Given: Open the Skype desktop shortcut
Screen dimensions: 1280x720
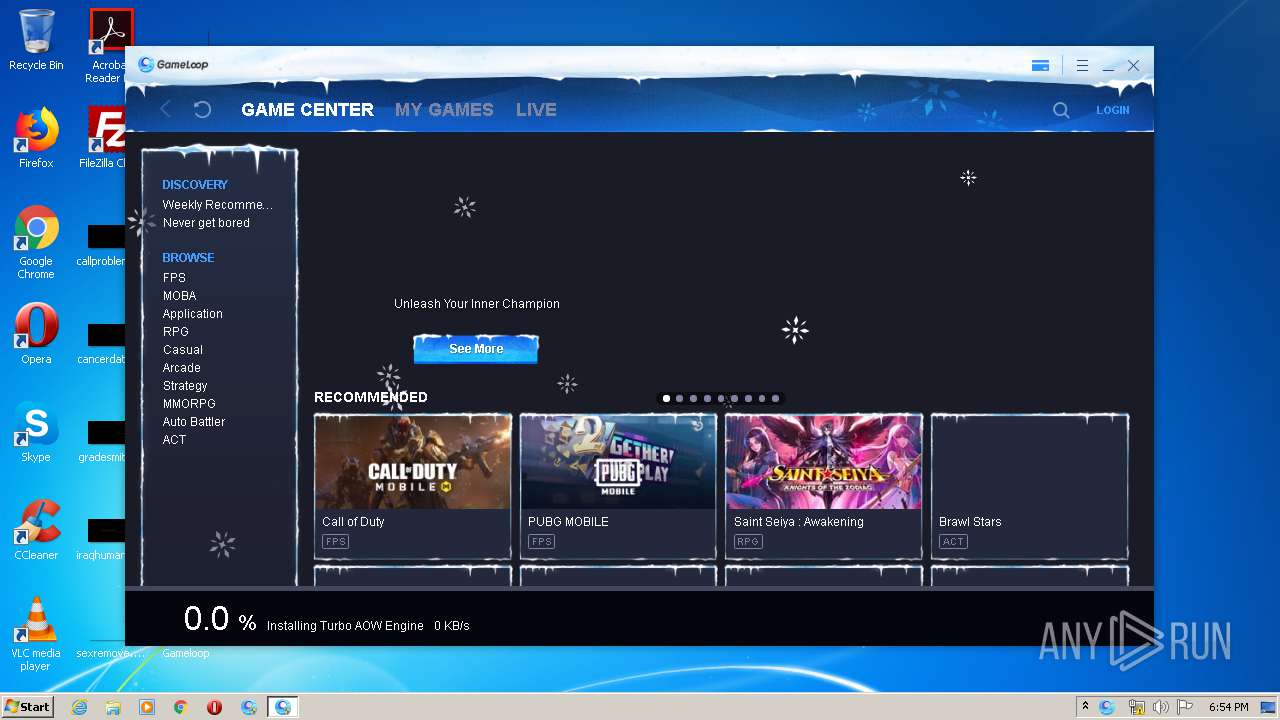Looking at the screenshot, I should pos(36,433).
